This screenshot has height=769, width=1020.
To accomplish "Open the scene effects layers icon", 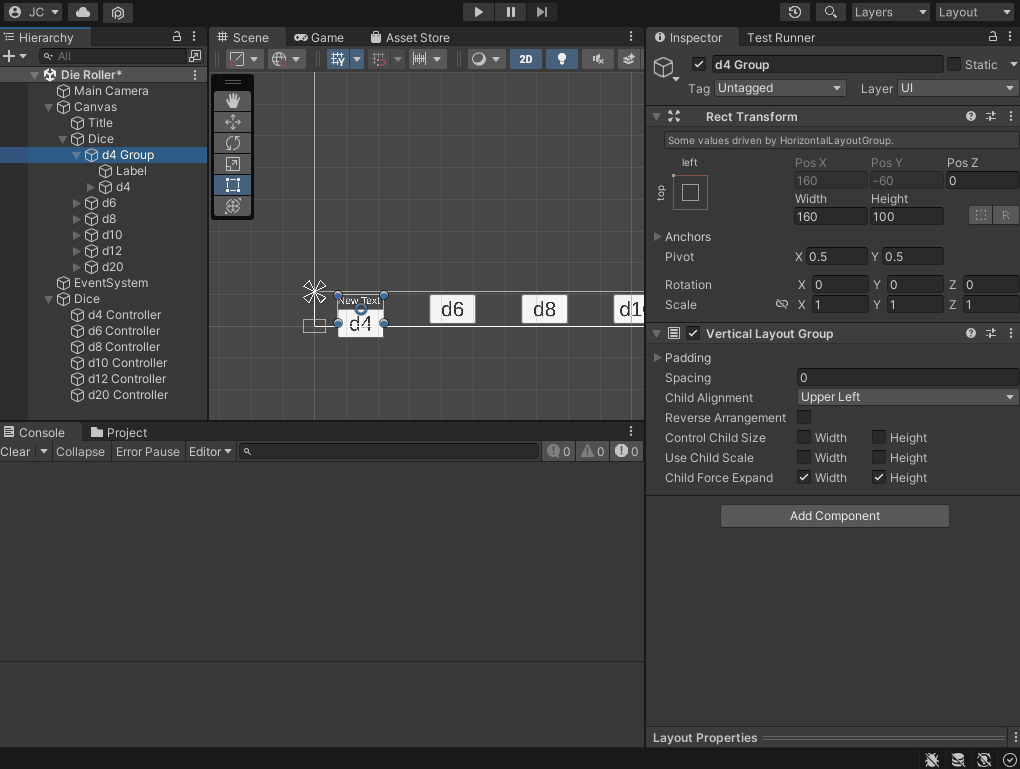I will click(x=628, y=59).
